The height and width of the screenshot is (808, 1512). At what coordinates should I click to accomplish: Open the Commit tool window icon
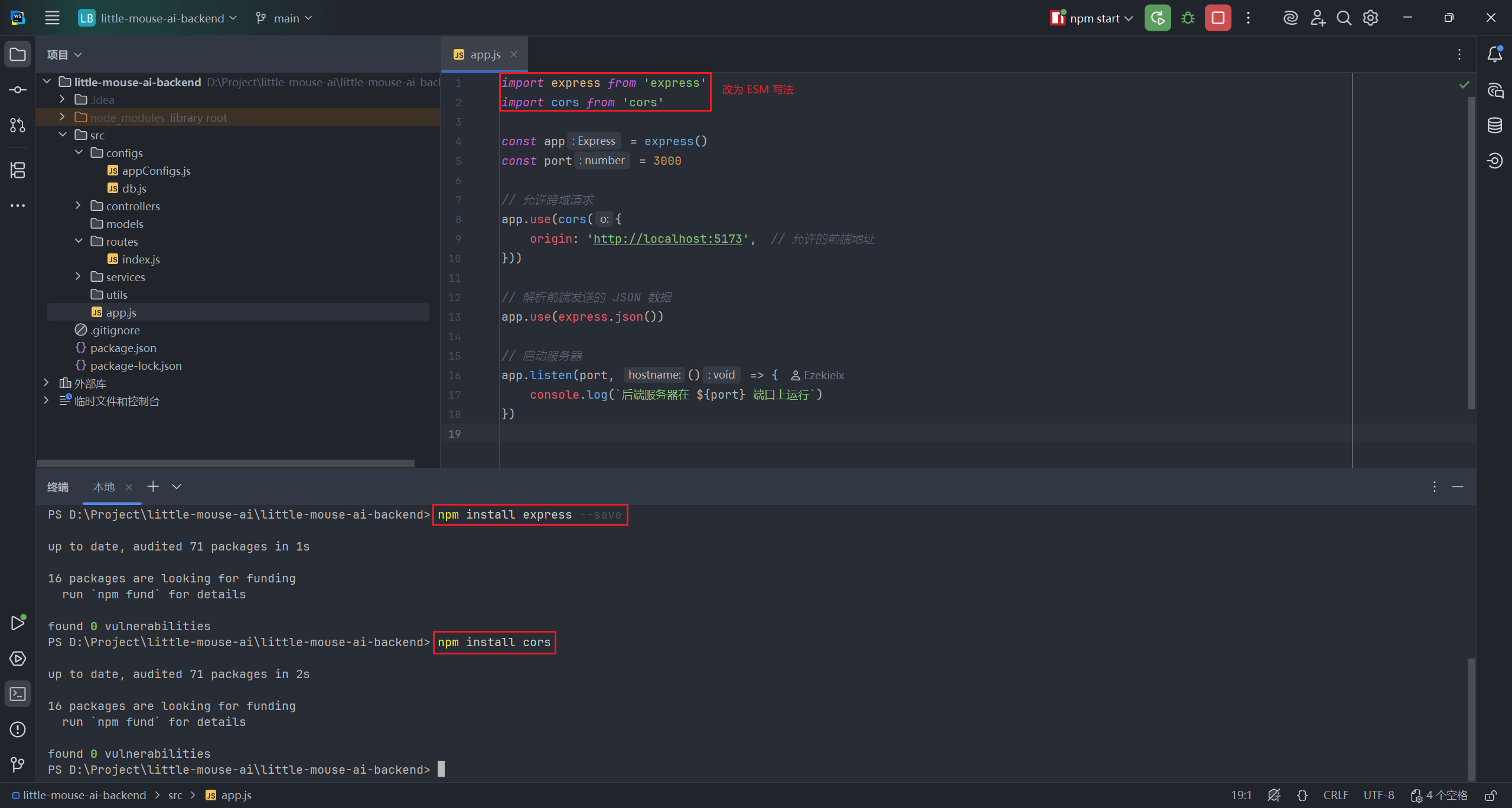pos(18,90)
